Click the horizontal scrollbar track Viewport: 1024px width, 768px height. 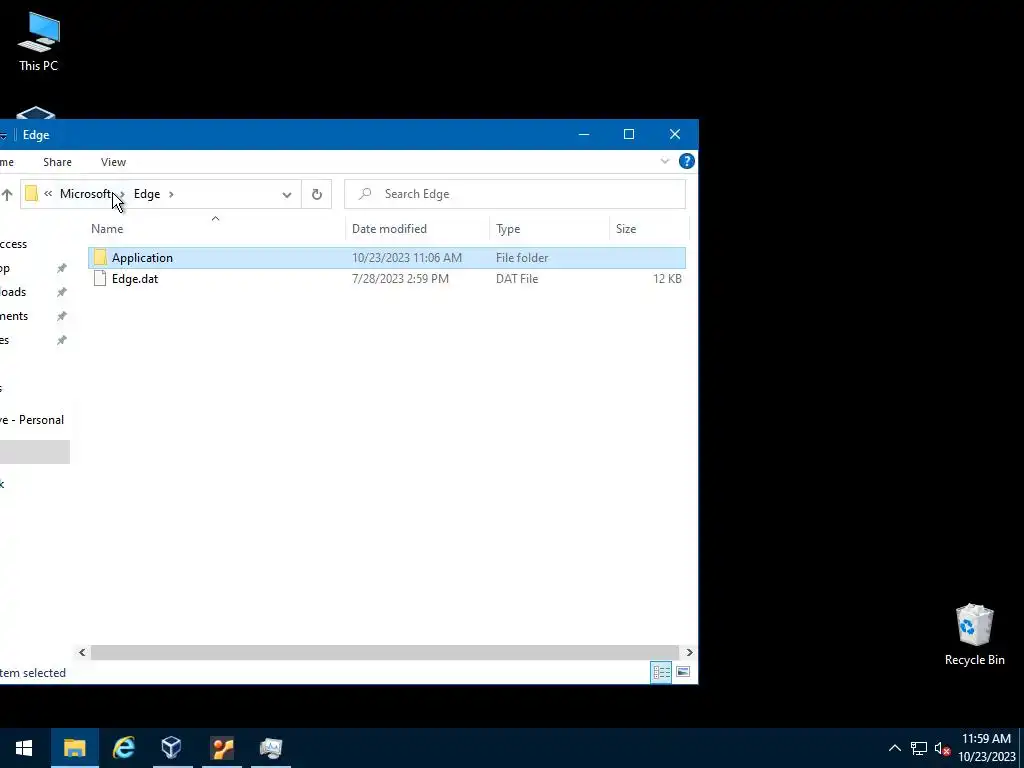[x=385, y=652]
